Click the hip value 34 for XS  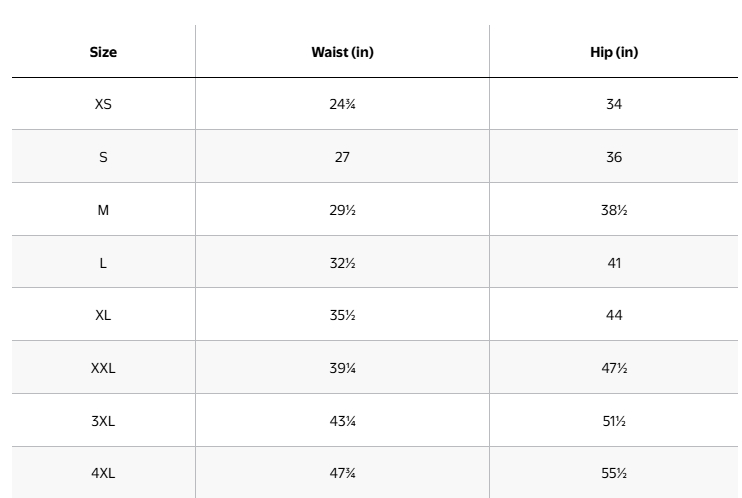[x=614, y=104]
